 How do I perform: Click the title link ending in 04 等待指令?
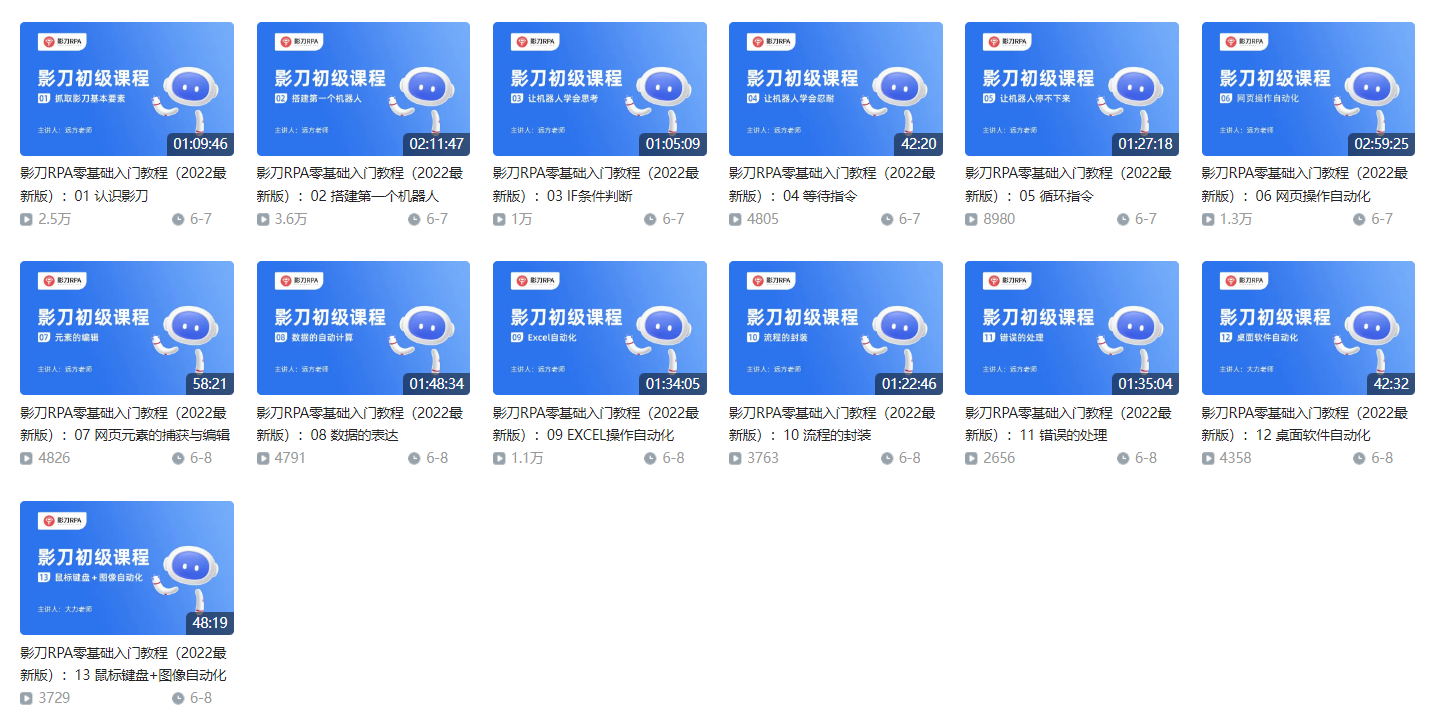point(832,184)
